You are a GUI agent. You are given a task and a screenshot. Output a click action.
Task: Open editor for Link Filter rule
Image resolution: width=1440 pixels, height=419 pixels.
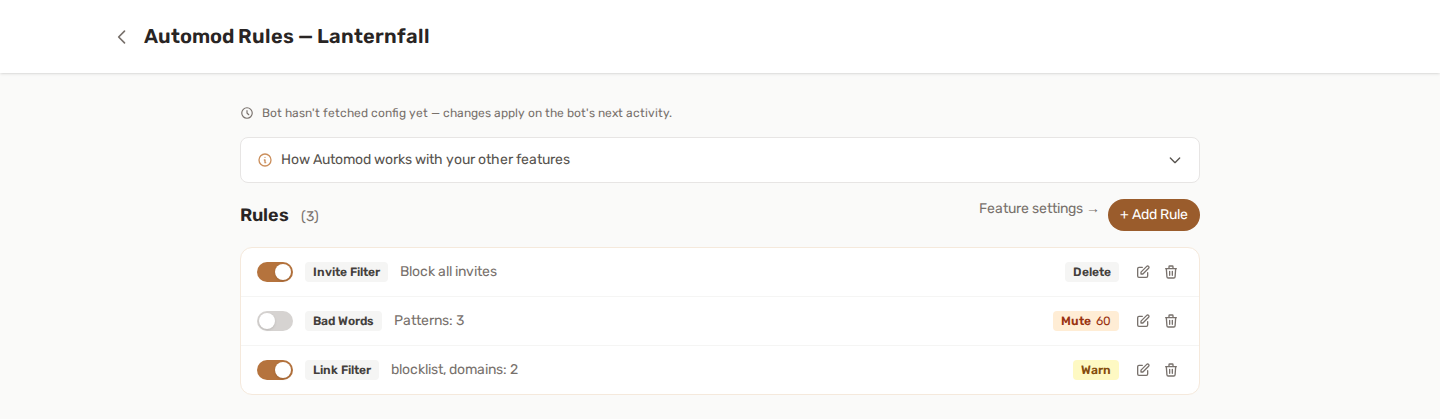point(1143,370)
